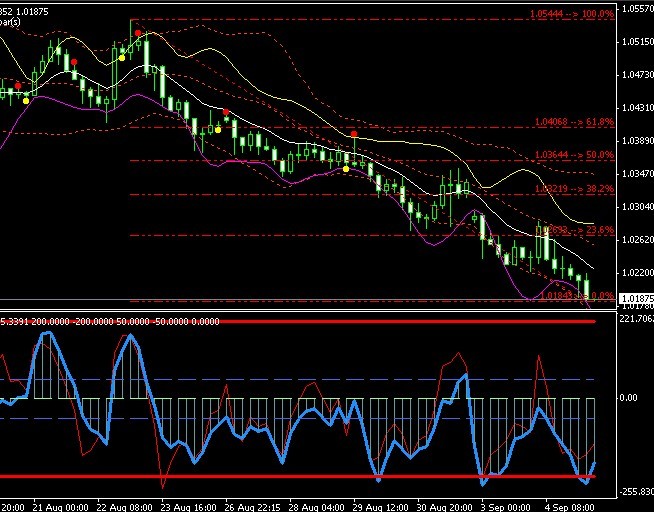The image size is (654, 512).
Task: Click the red signal dot above the 29 Aug candle wick
Action: click(354, 134)
